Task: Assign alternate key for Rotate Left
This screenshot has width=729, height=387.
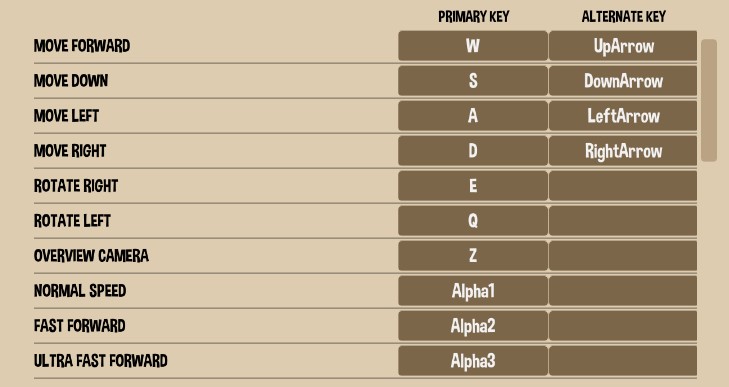Action: coord(623,220)
